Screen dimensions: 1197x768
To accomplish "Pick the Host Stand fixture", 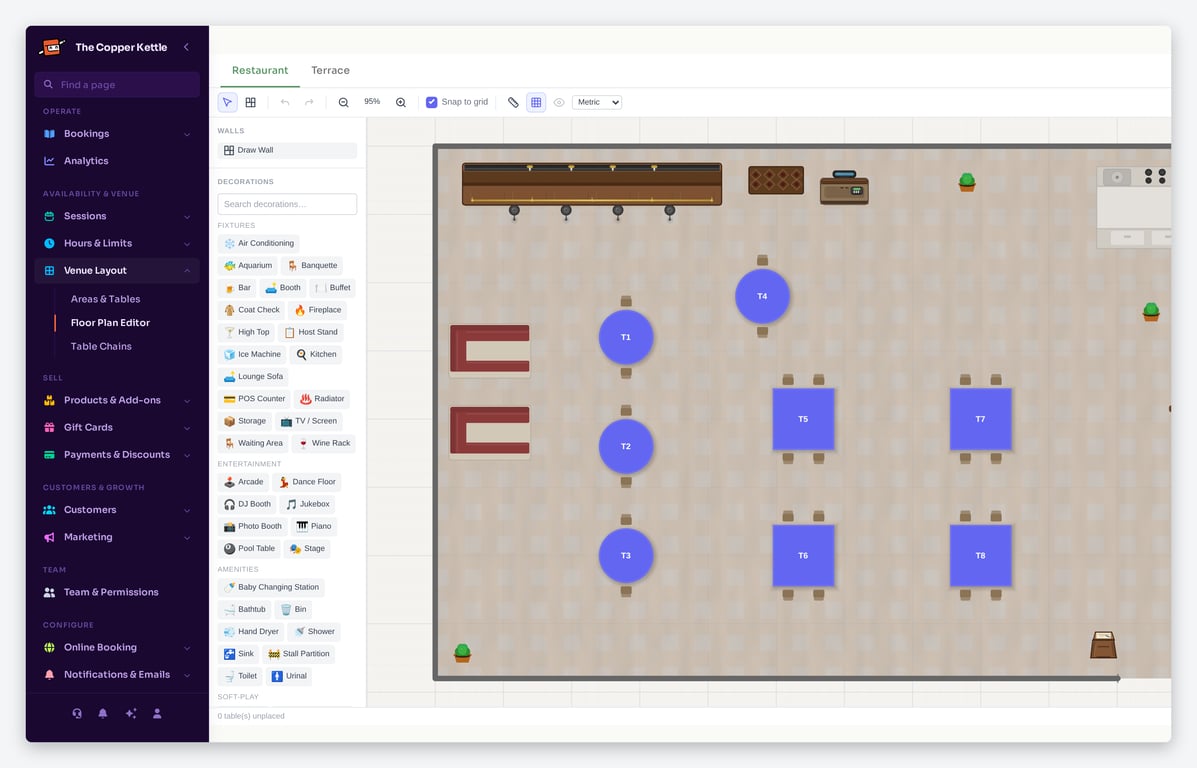I will (311, 332).
